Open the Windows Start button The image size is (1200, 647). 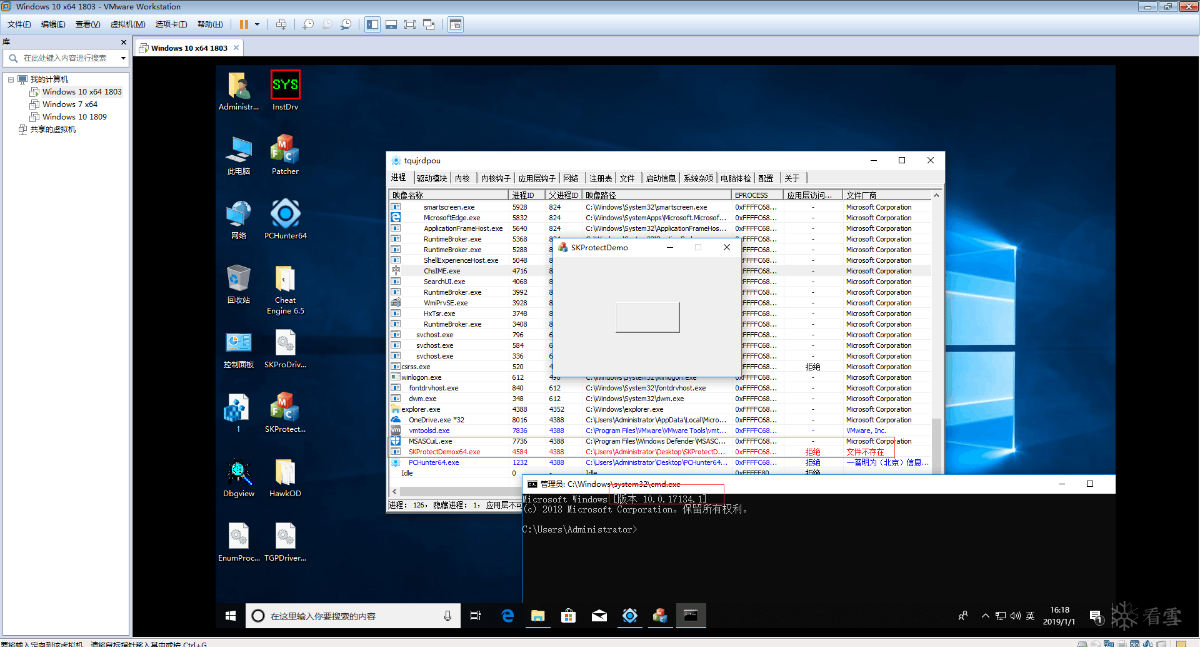point(230,615)
